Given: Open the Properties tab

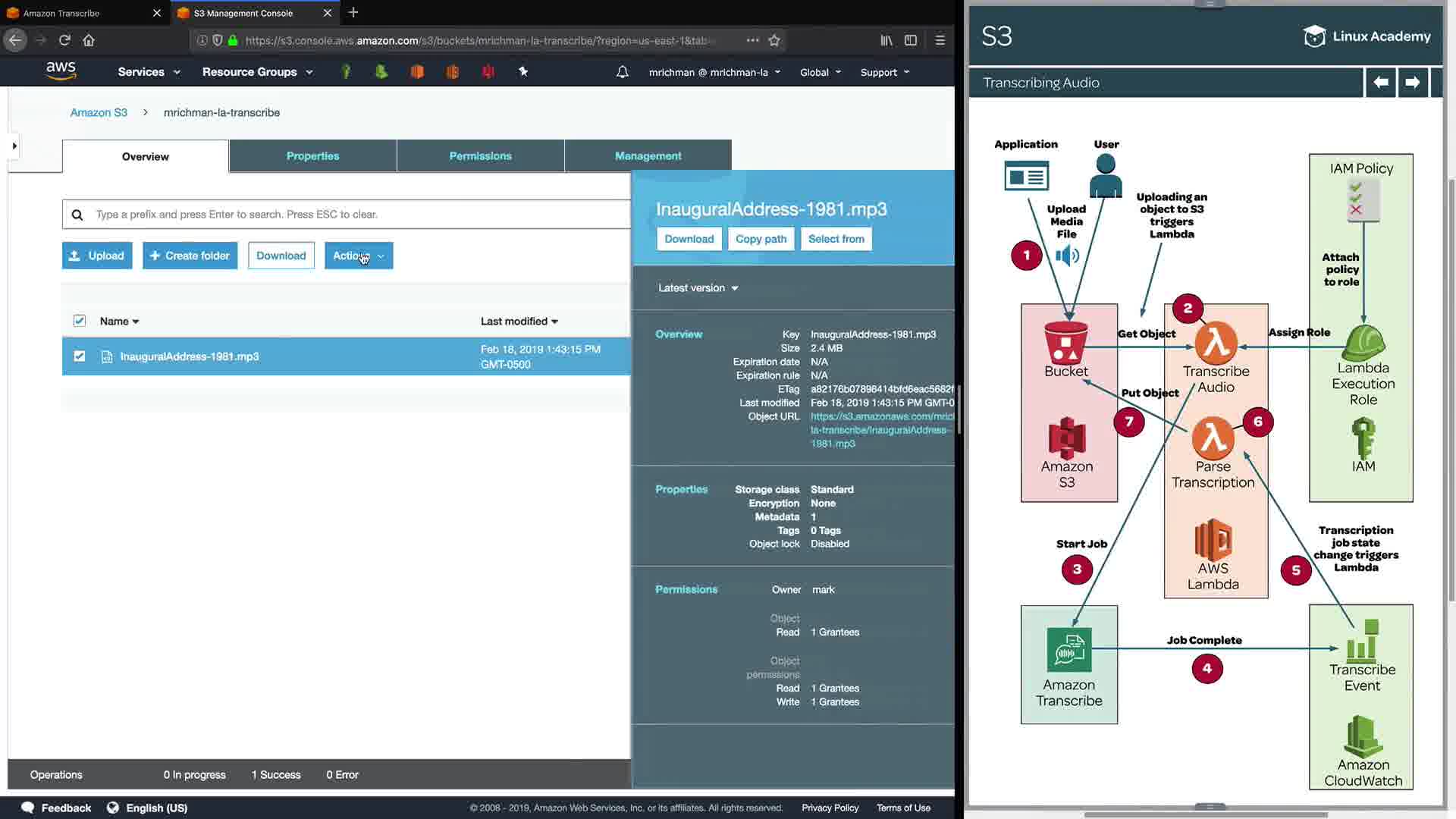Looking at the screenshot, I should [312, 155].
